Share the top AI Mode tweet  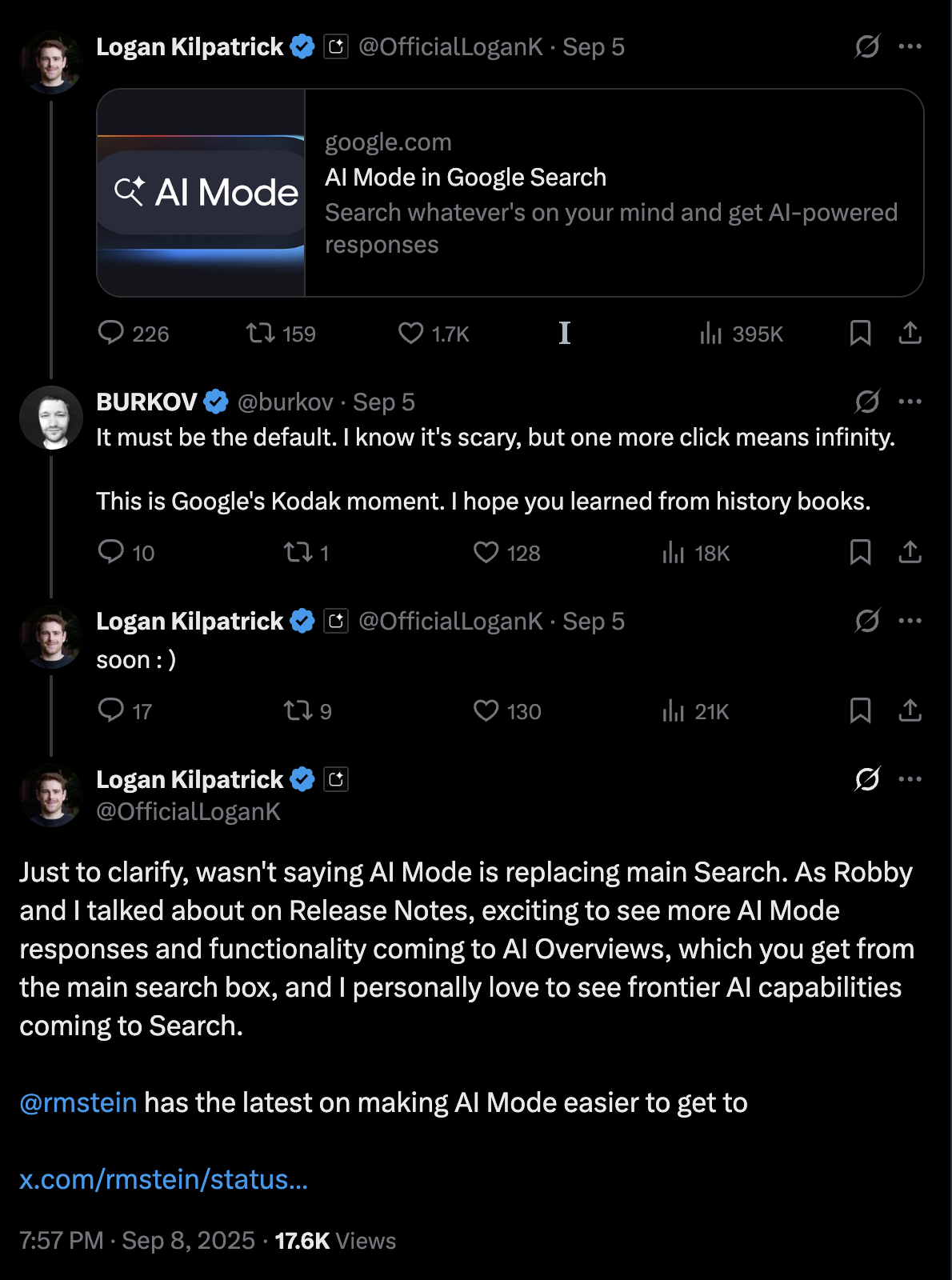coord(910,333)
